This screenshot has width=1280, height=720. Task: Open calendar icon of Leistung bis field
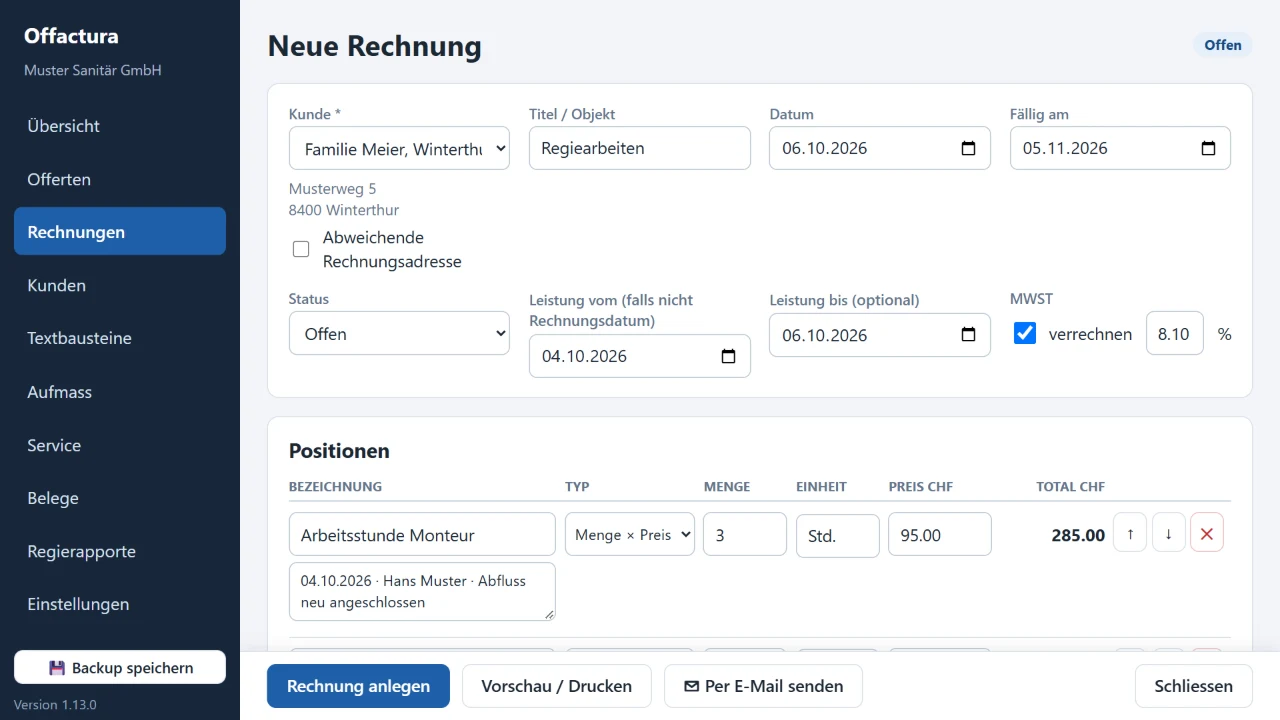click(968, 335)
